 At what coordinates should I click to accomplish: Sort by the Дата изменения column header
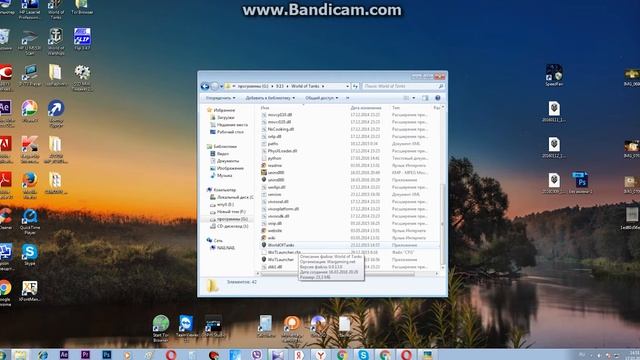click(366, 108)
